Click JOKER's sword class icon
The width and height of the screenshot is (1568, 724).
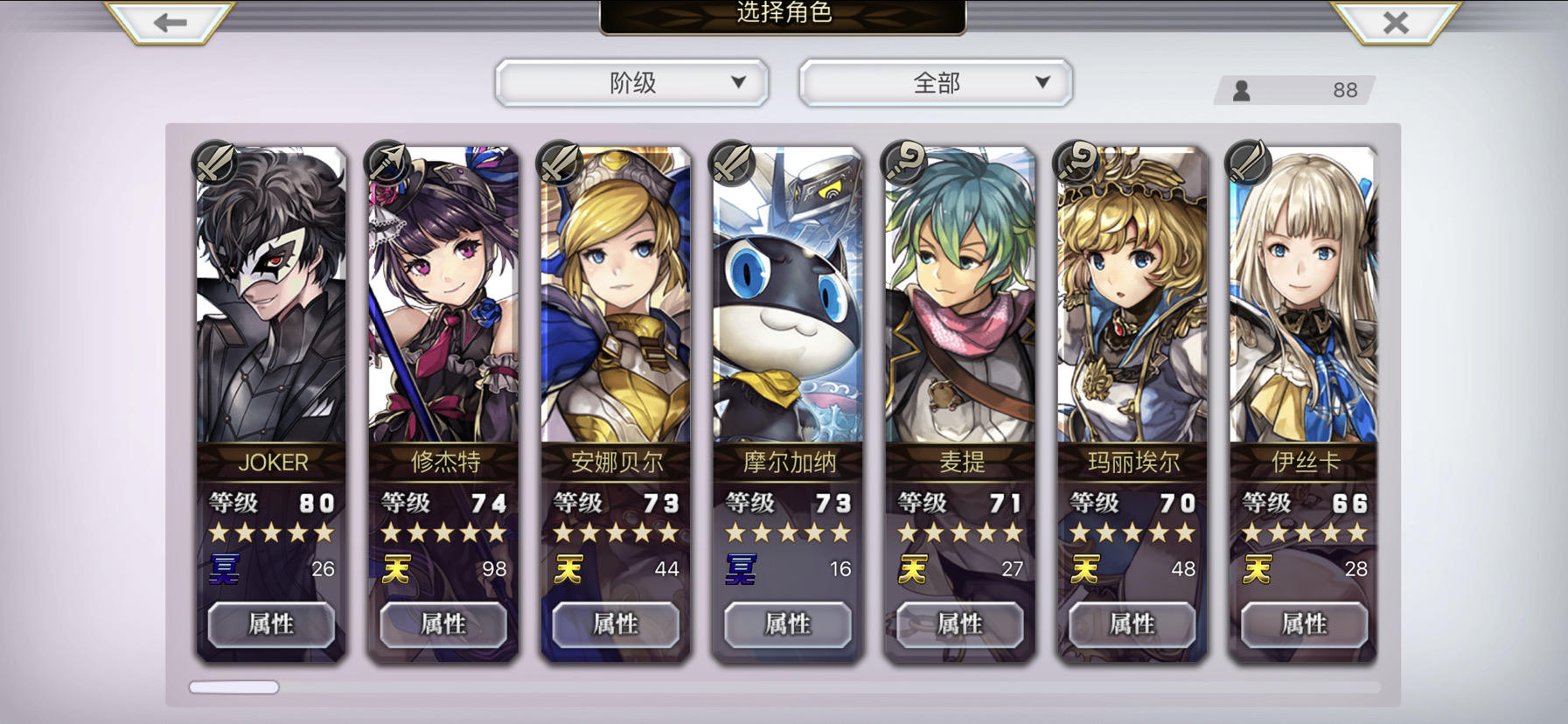(214, 163)
